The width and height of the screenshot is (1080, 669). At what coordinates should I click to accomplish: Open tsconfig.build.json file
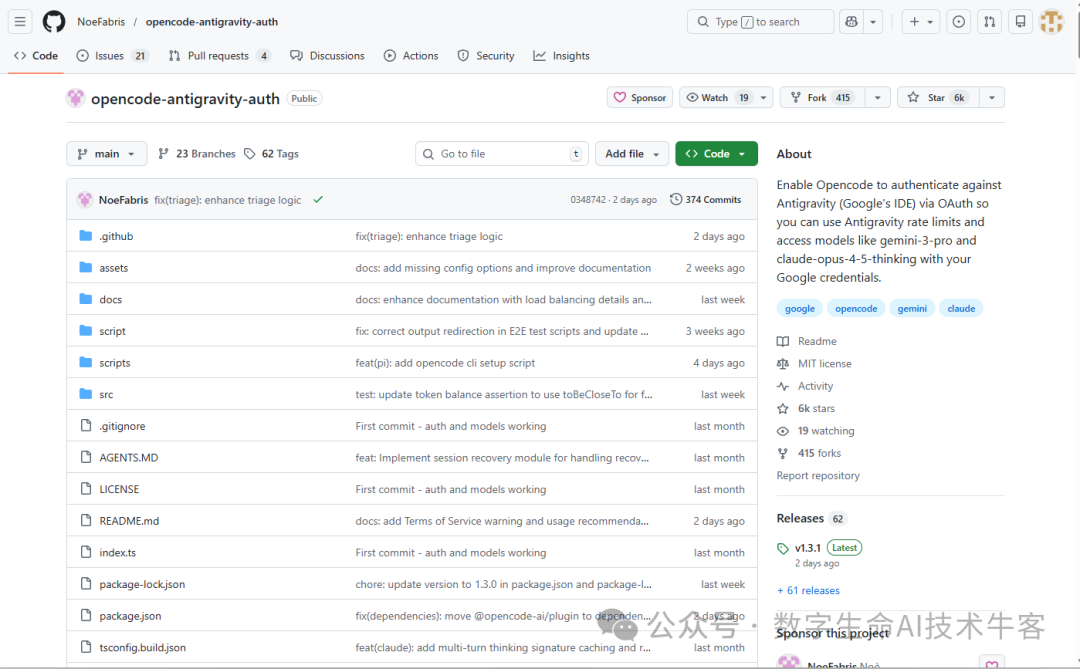[143, 648]
